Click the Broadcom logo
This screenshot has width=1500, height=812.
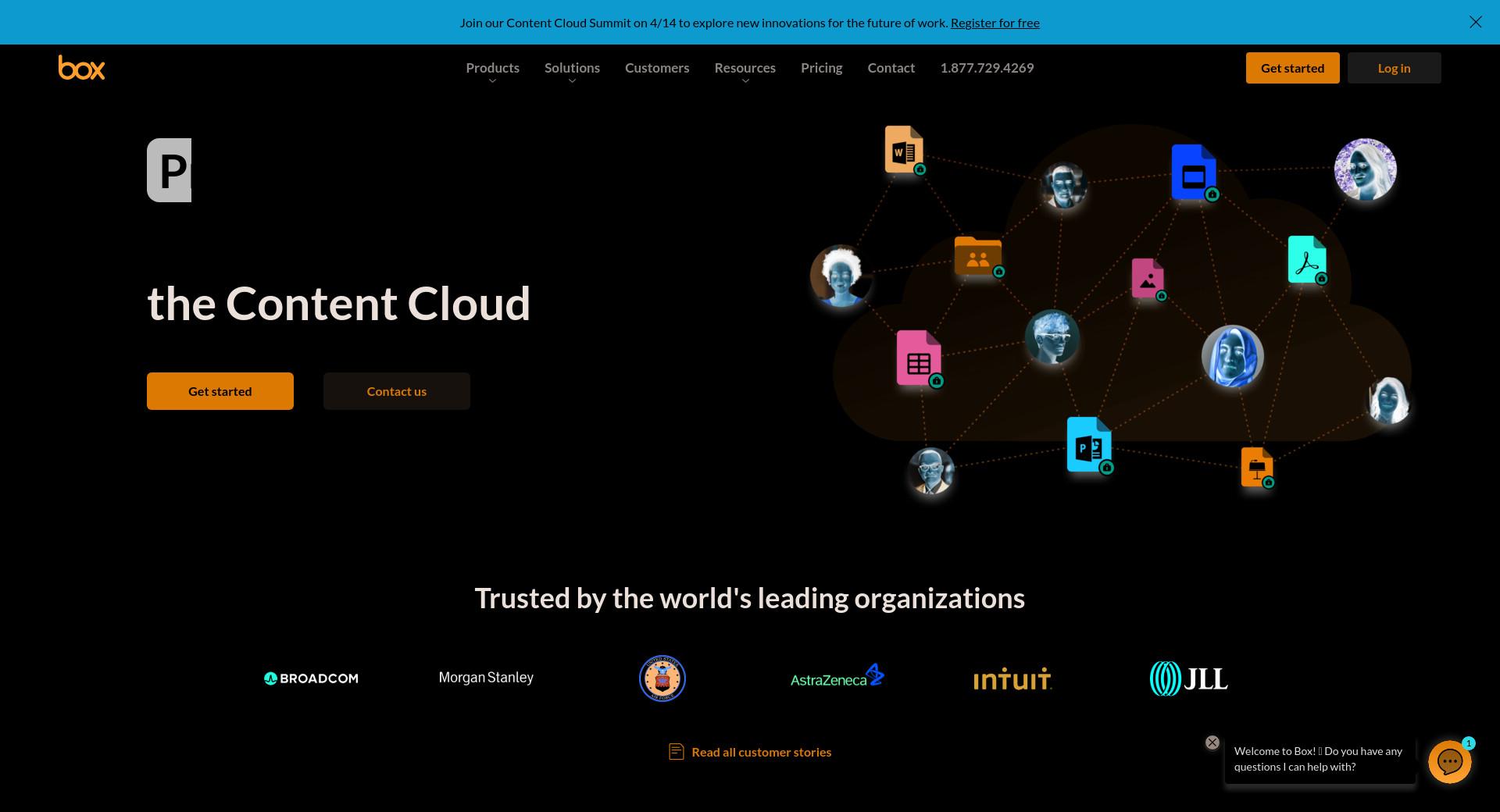(x=311, y=678)
